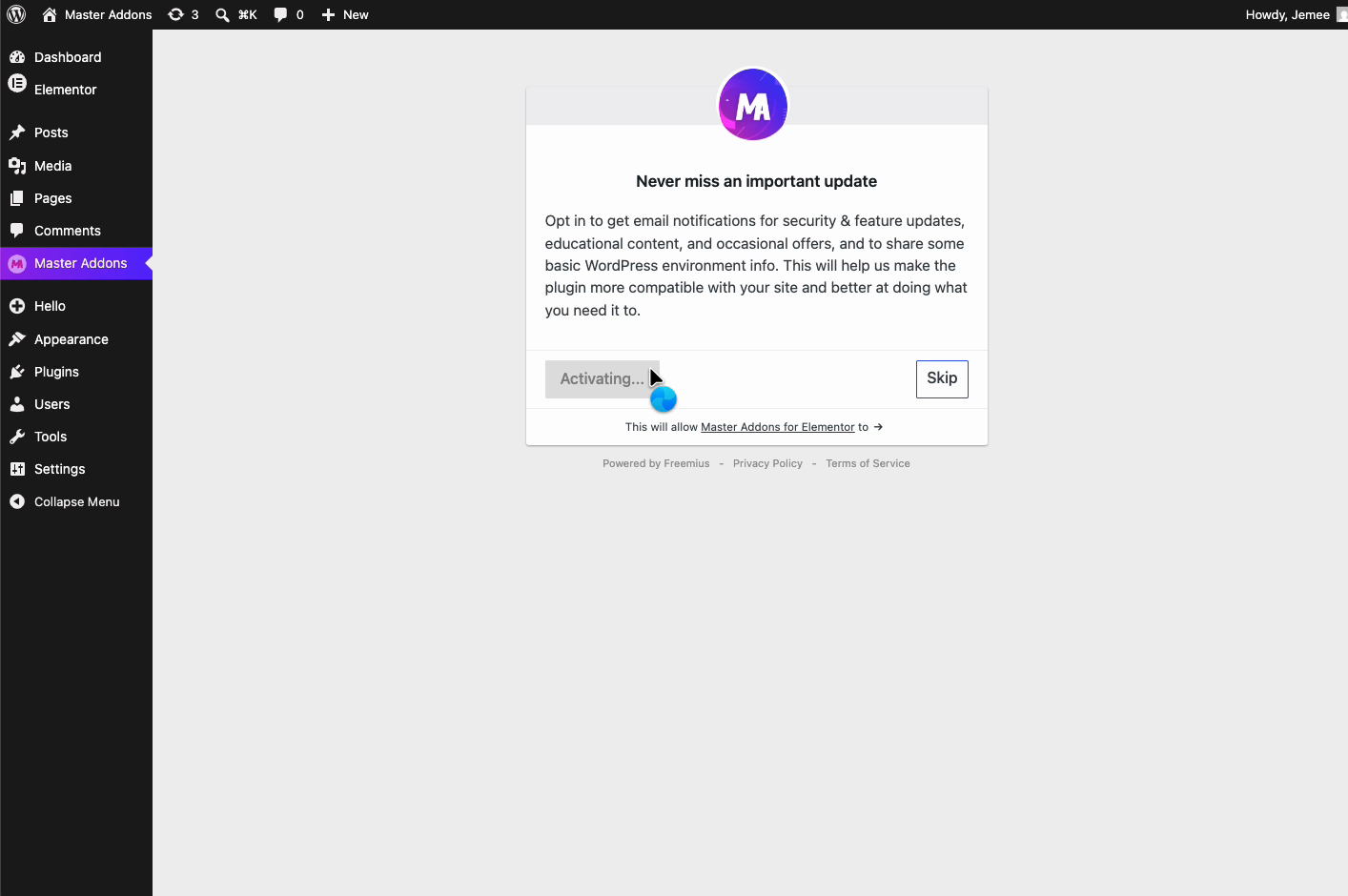Click the Elementor logo icon in the sidebar

[x=17, y=83]
